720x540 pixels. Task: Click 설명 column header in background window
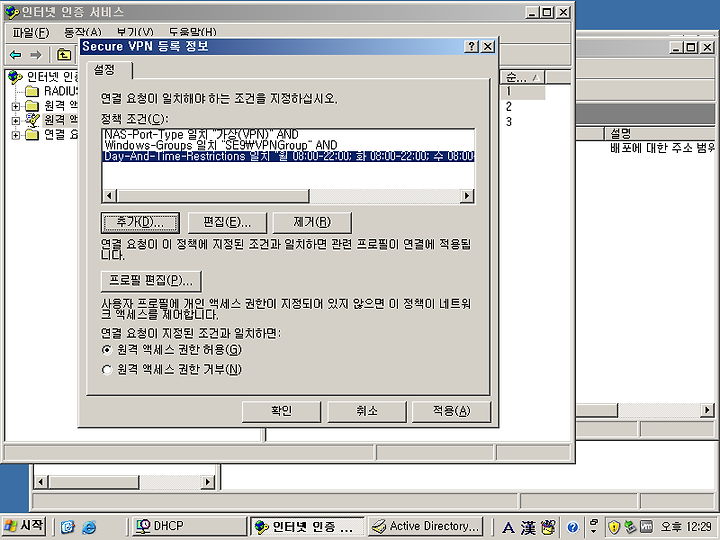(660, 134)
